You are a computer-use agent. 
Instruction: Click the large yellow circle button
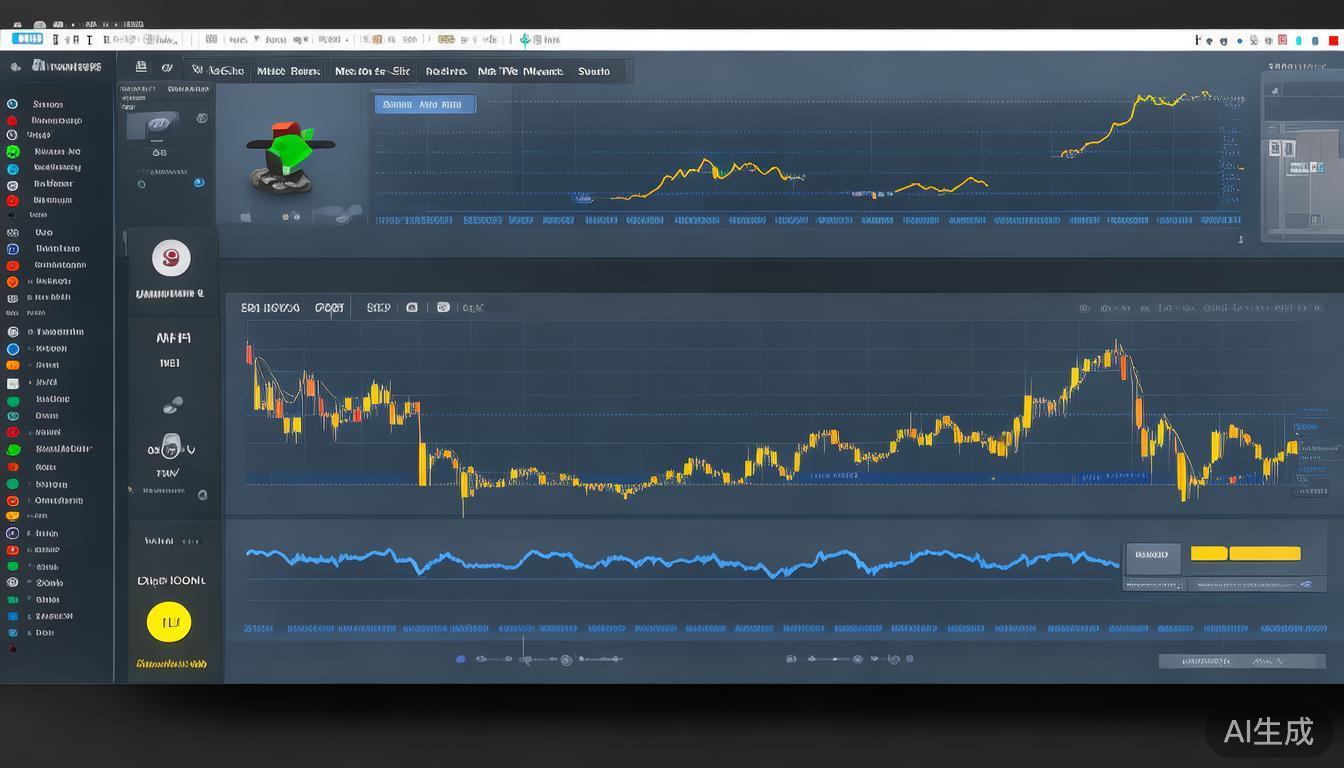click(x=169, y=622)
